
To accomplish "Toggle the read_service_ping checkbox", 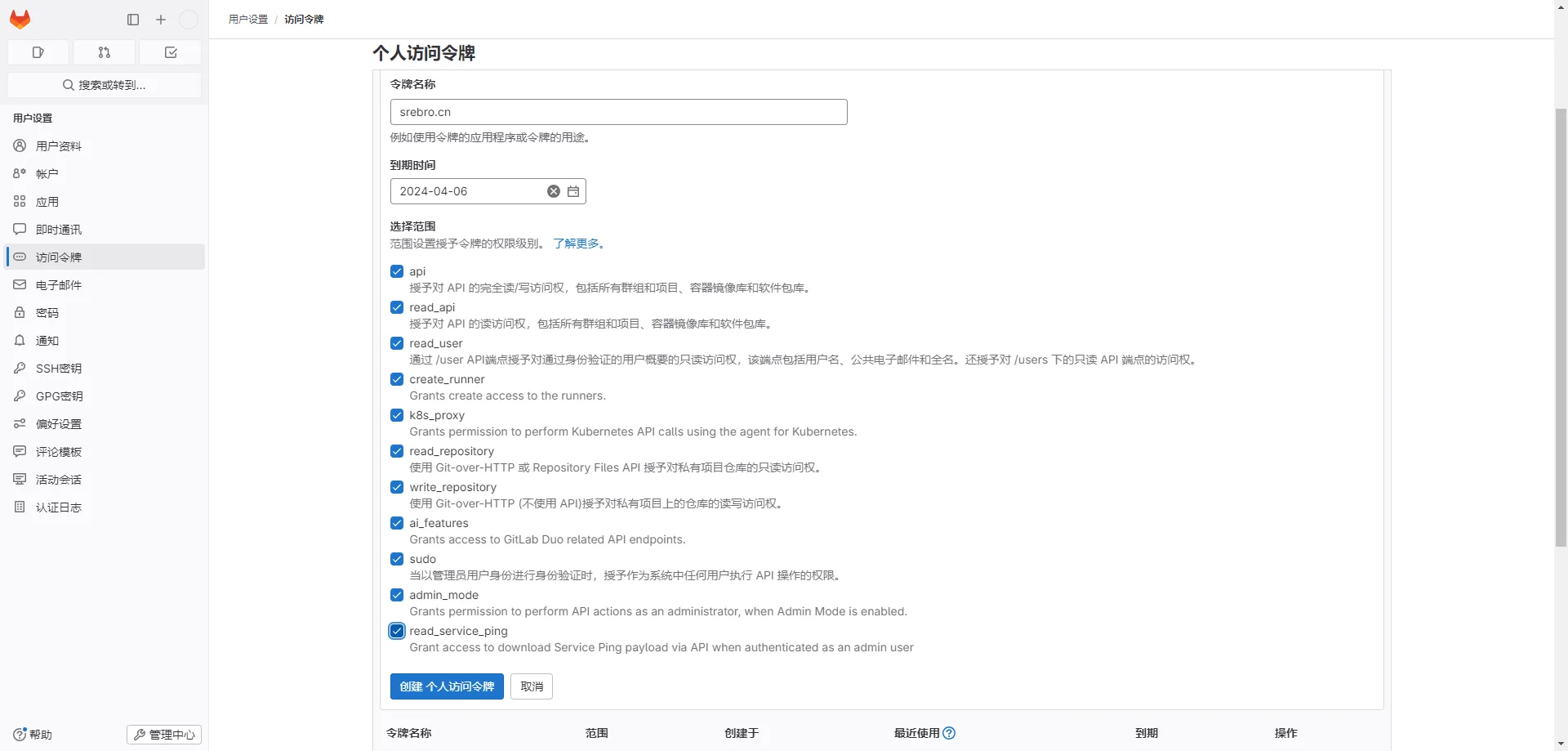I will [x=397, y=631].
